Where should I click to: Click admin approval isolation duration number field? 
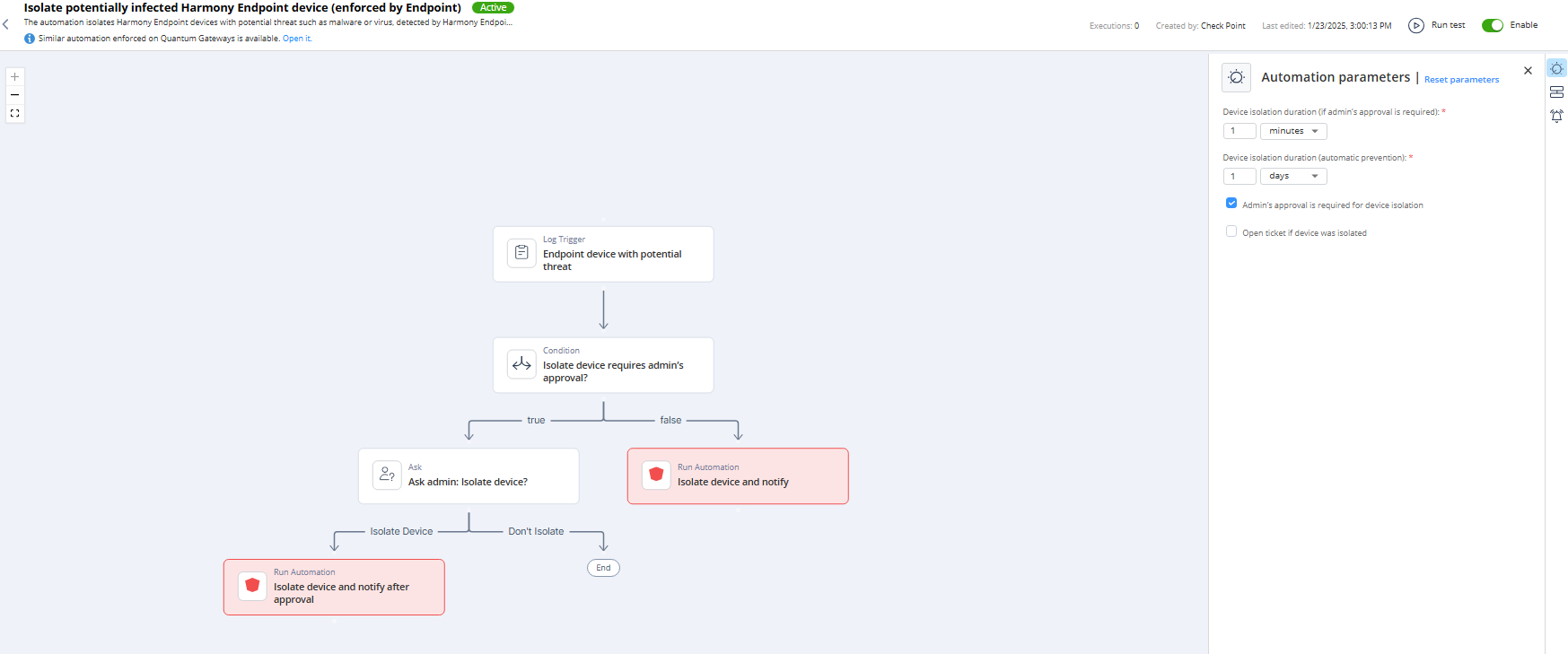point(1240,131)
